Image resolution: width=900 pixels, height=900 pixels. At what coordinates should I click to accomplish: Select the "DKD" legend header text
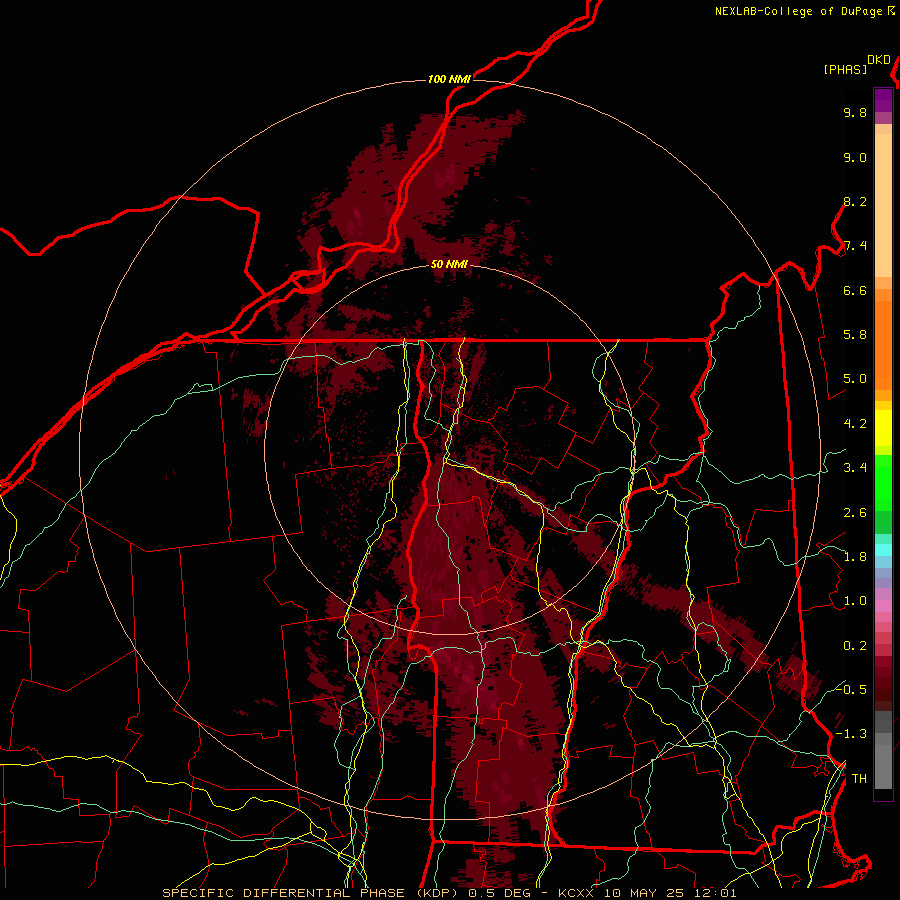point(879,60)
